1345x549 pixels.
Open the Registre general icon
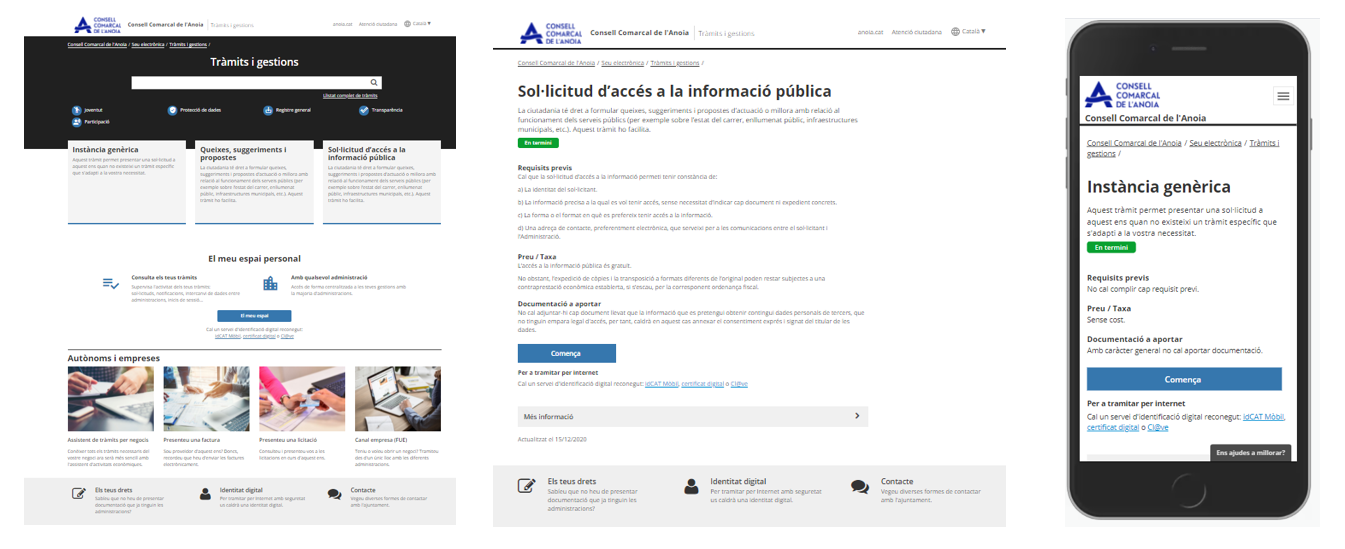coord(268,110)
